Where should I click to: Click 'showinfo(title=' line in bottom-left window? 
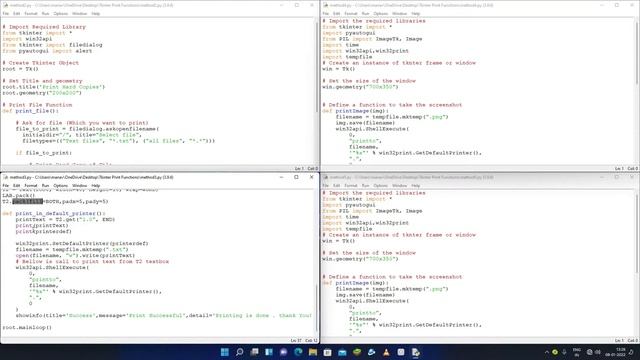point(163,316)
